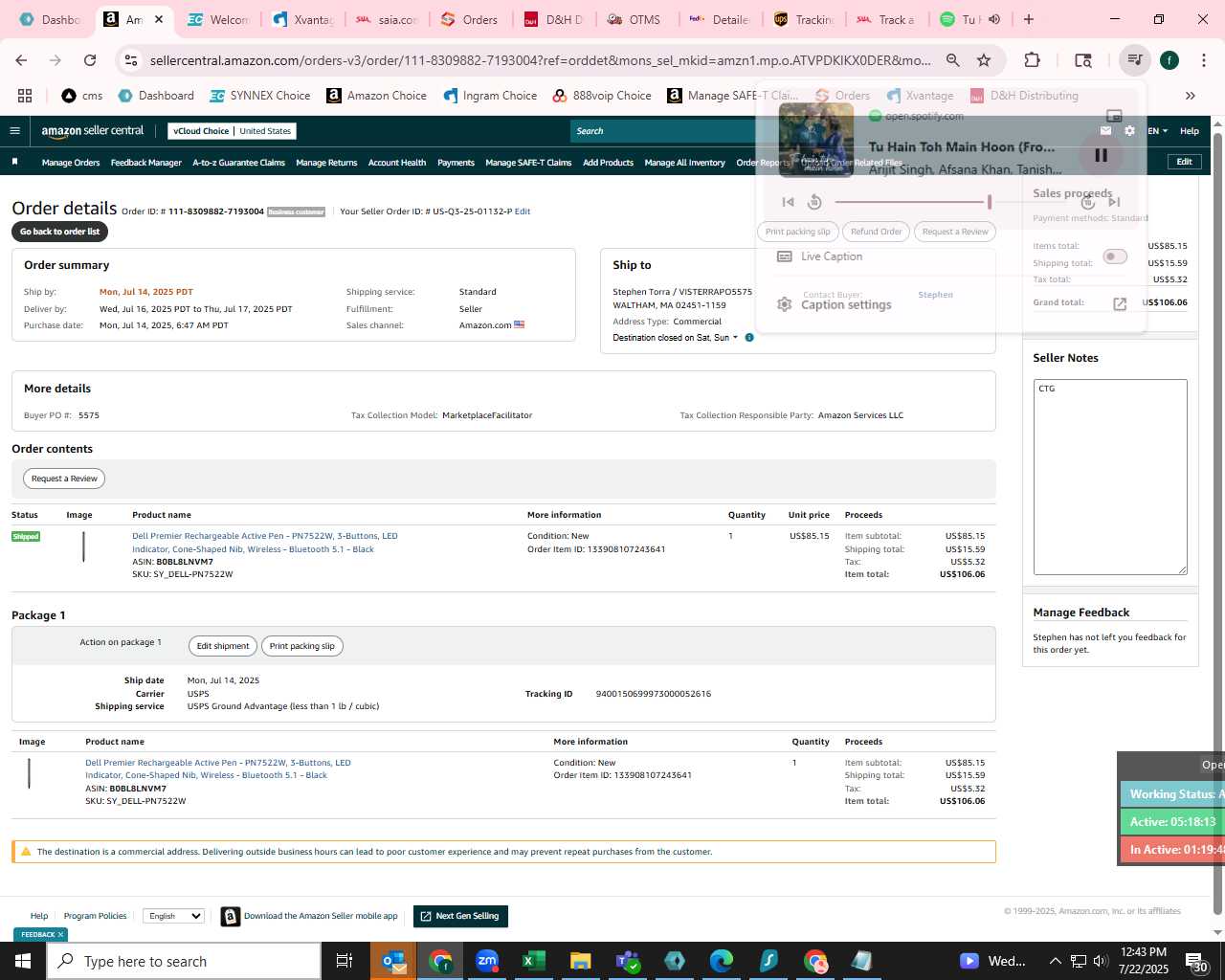Open Account Health menu item
This screenshot has height=980, width=1225.
click(x=397, y=163)
